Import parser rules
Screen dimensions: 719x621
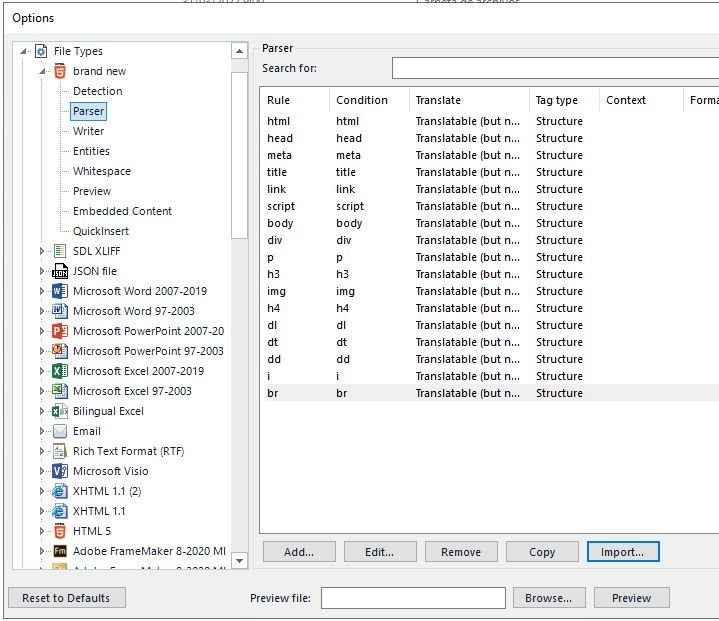623,552
